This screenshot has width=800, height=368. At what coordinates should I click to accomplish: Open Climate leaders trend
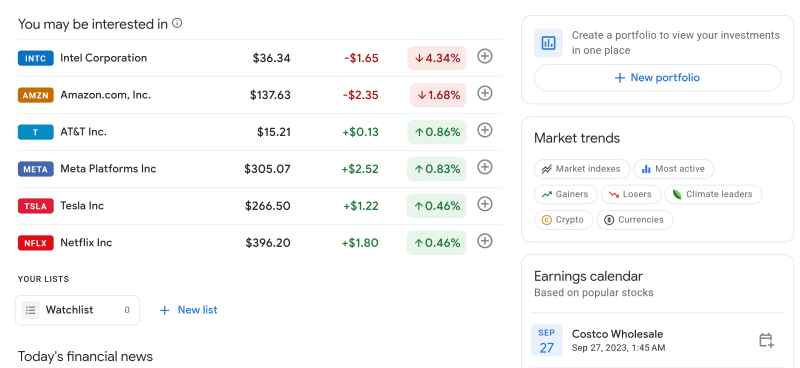(713, 194)
